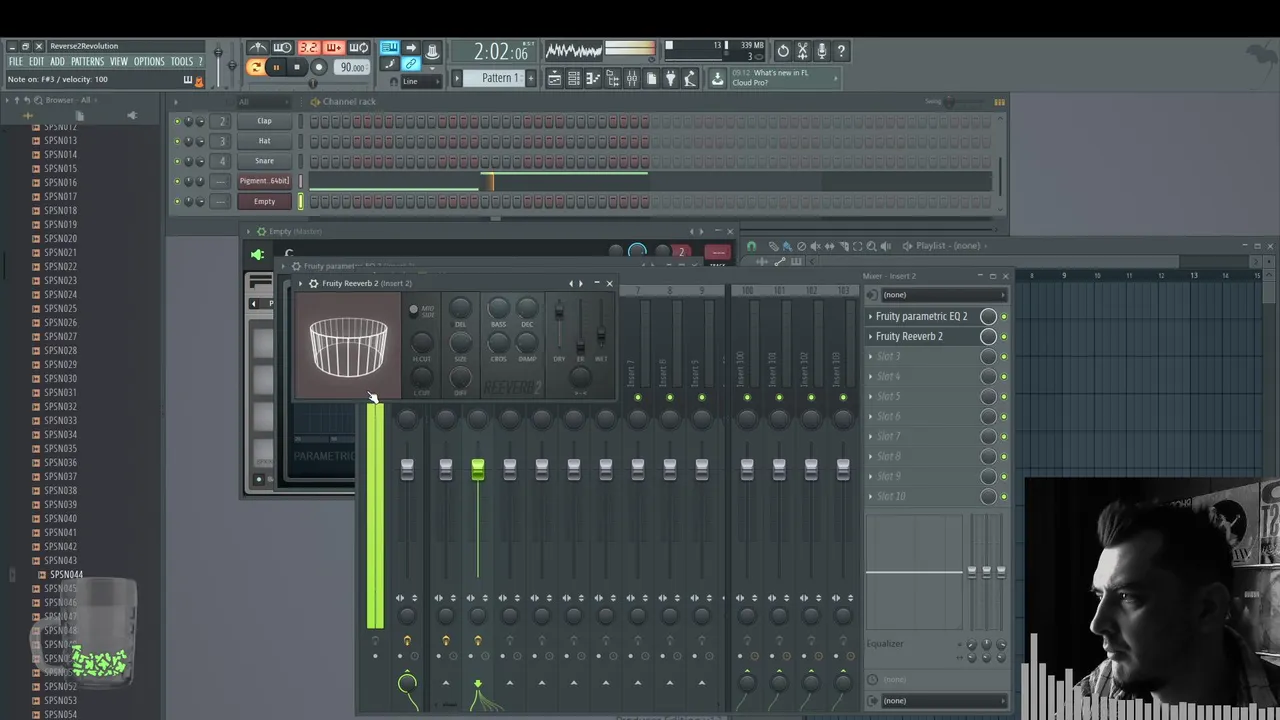Image resolution: width=1280 pixels, height=720 pixels.
Task: Expand Fruity parametric EQ 2 slot arrow
Action: tap(870, 316)
